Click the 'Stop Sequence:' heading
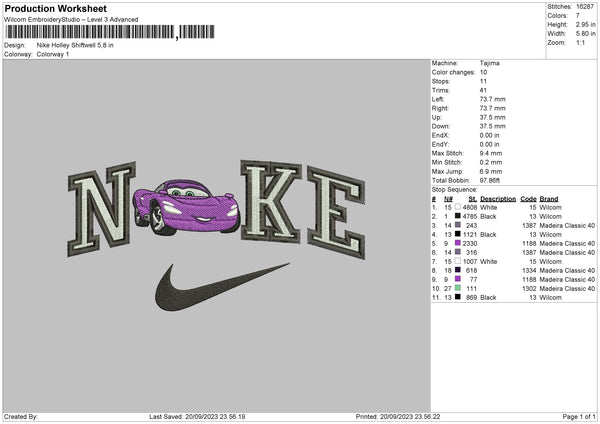 click(x=455, y=190)
